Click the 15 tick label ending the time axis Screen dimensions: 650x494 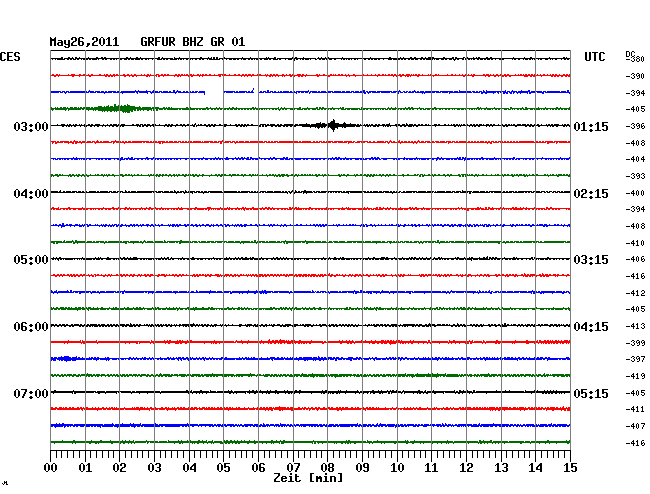pyautogui.click(x=570, y=468)
